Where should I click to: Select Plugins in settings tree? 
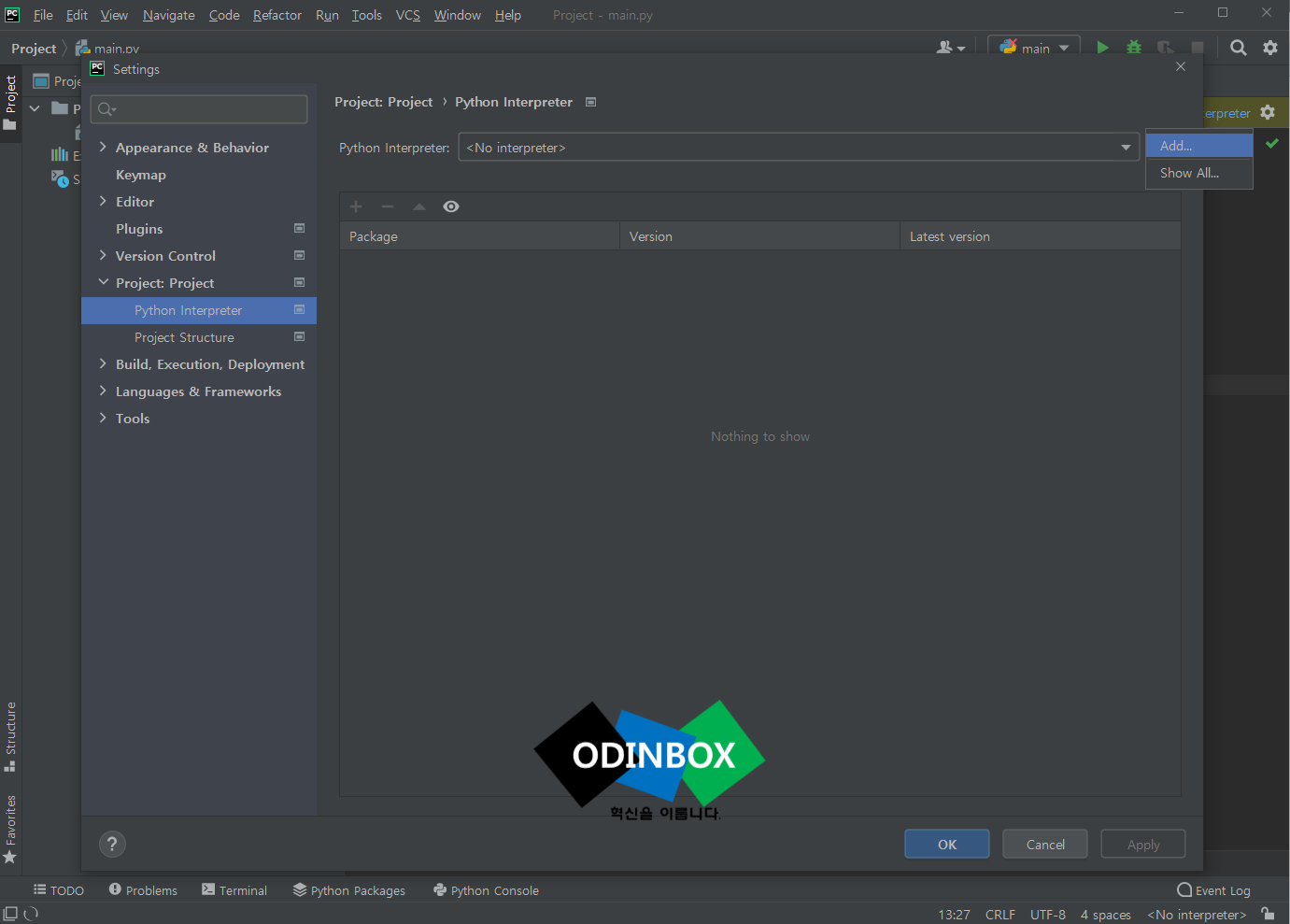(139, 229)
